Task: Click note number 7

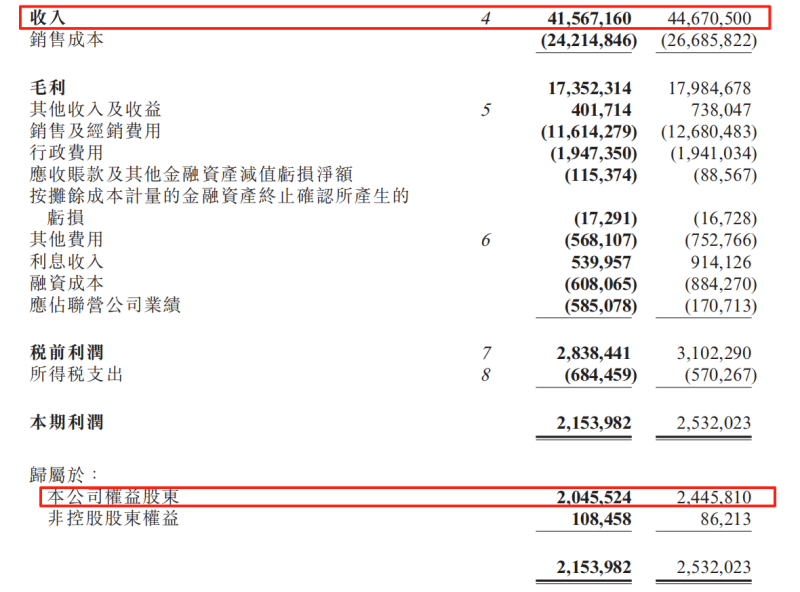Action: pos(486,353)
